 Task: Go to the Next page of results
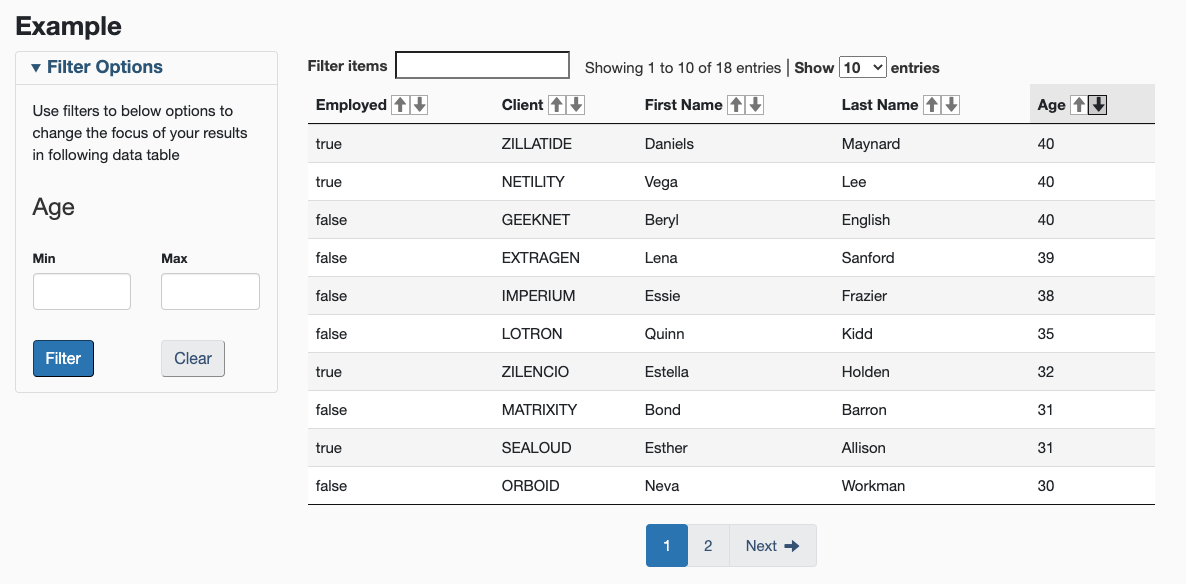click(771, 545)
